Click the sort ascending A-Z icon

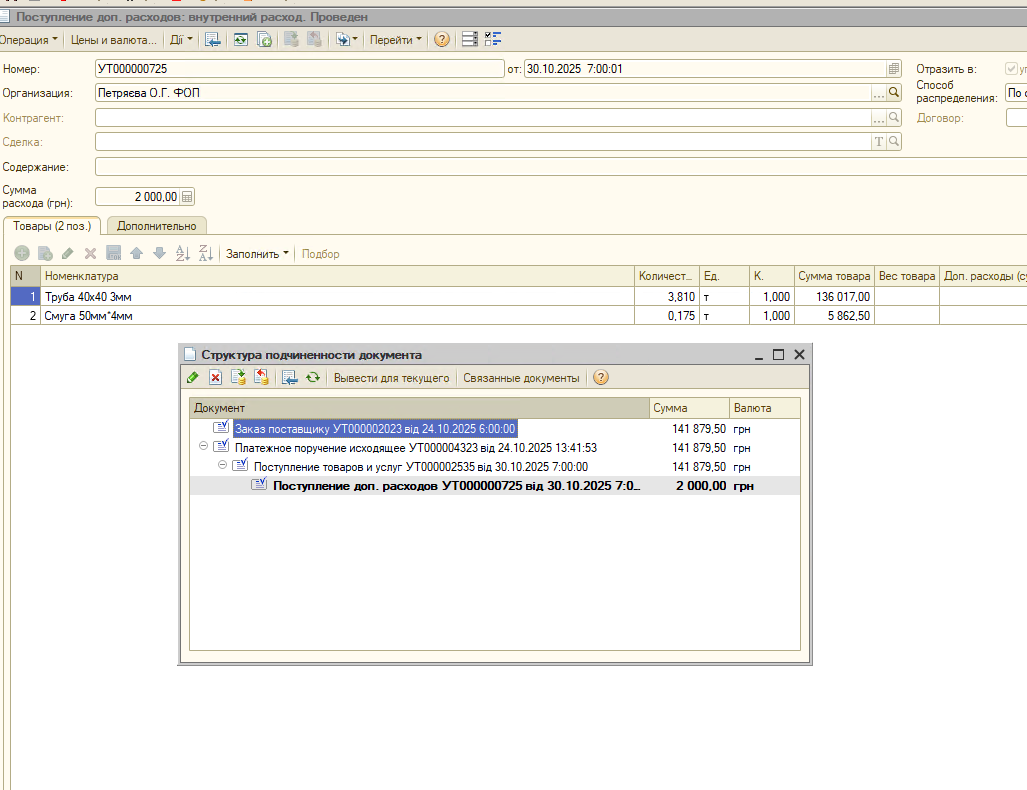coord(183,254)
